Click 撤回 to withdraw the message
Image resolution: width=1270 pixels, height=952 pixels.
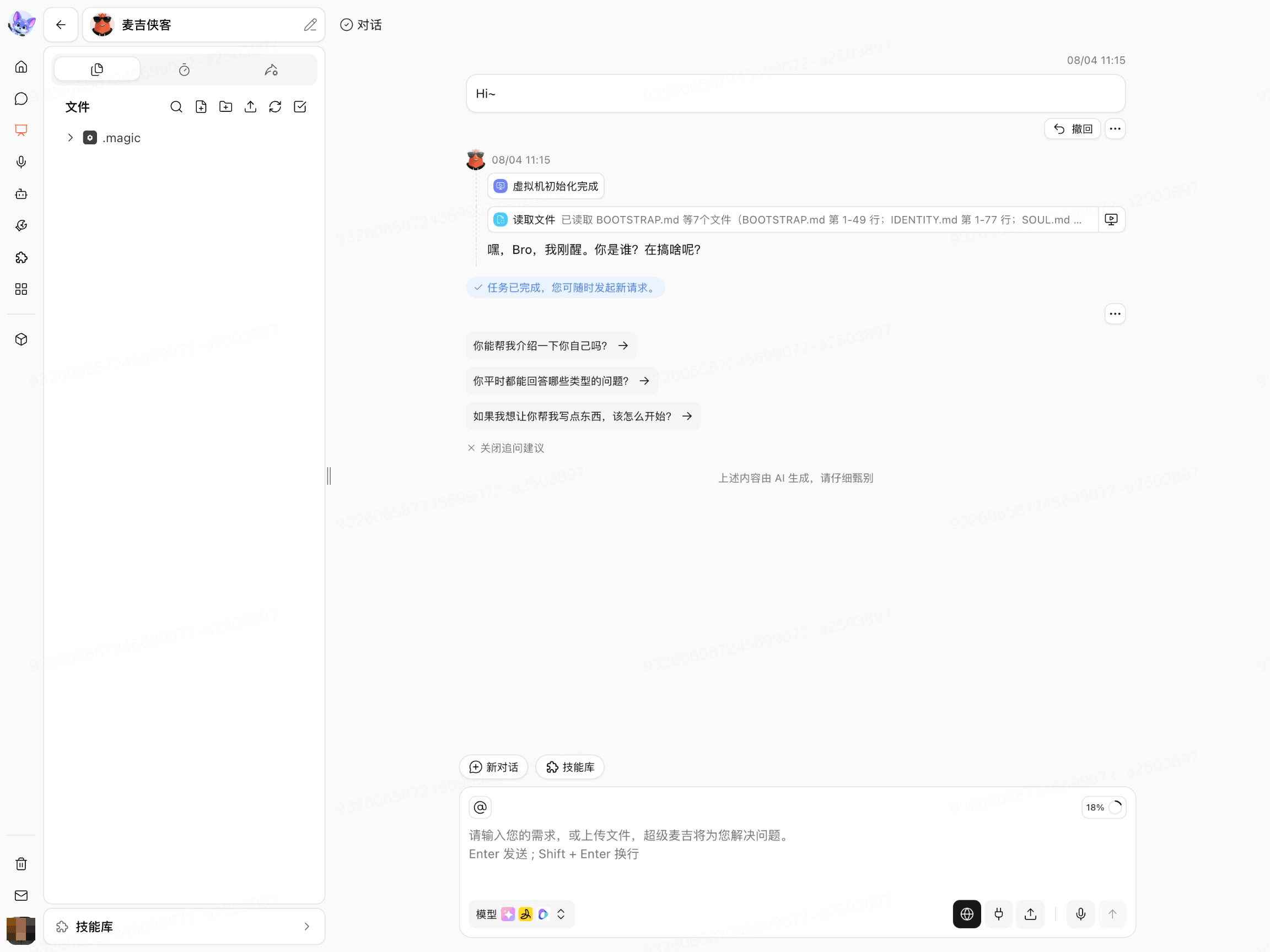(1073, 128)
